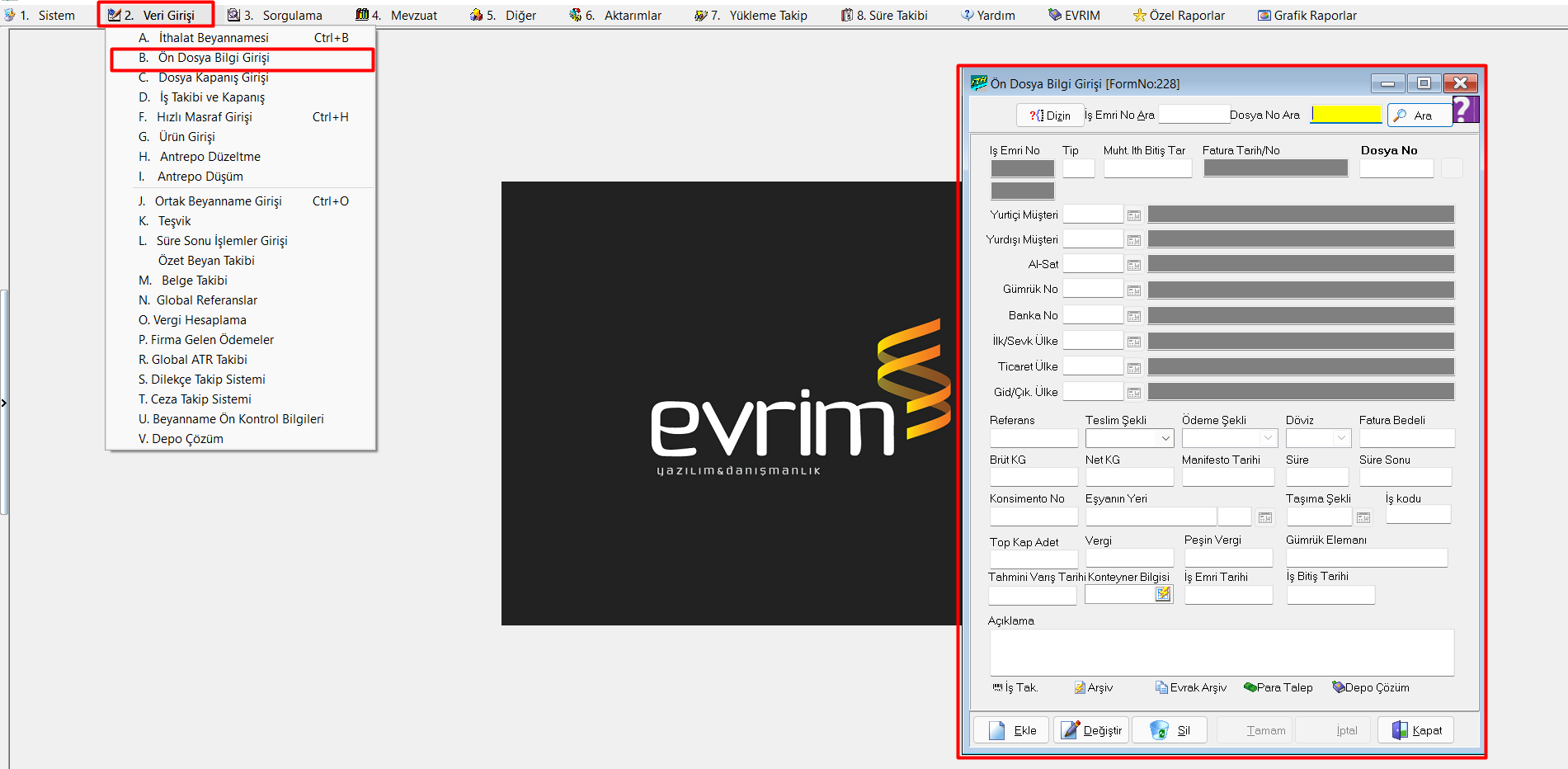Open lookup icon for İlk/Sevk Ülke
The width and height of the screenshot is (1568, 769).
click(1134, 342)
